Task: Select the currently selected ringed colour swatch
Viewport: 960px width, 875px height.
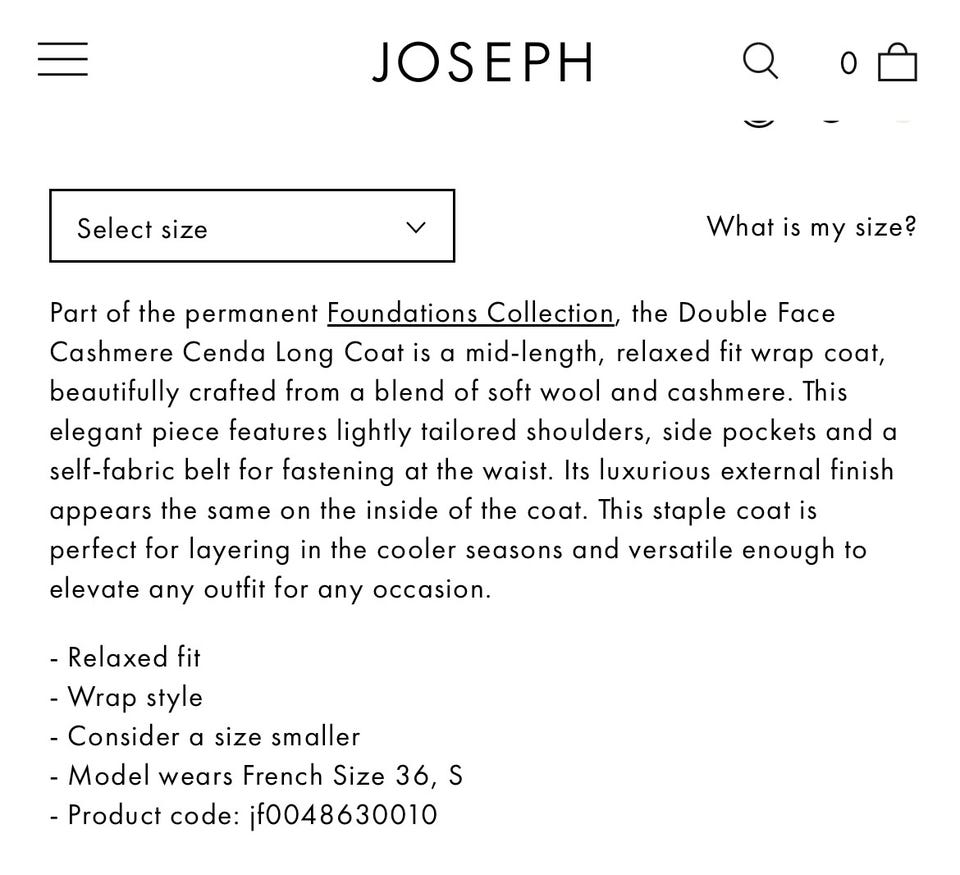Action: tap(759, 118)
